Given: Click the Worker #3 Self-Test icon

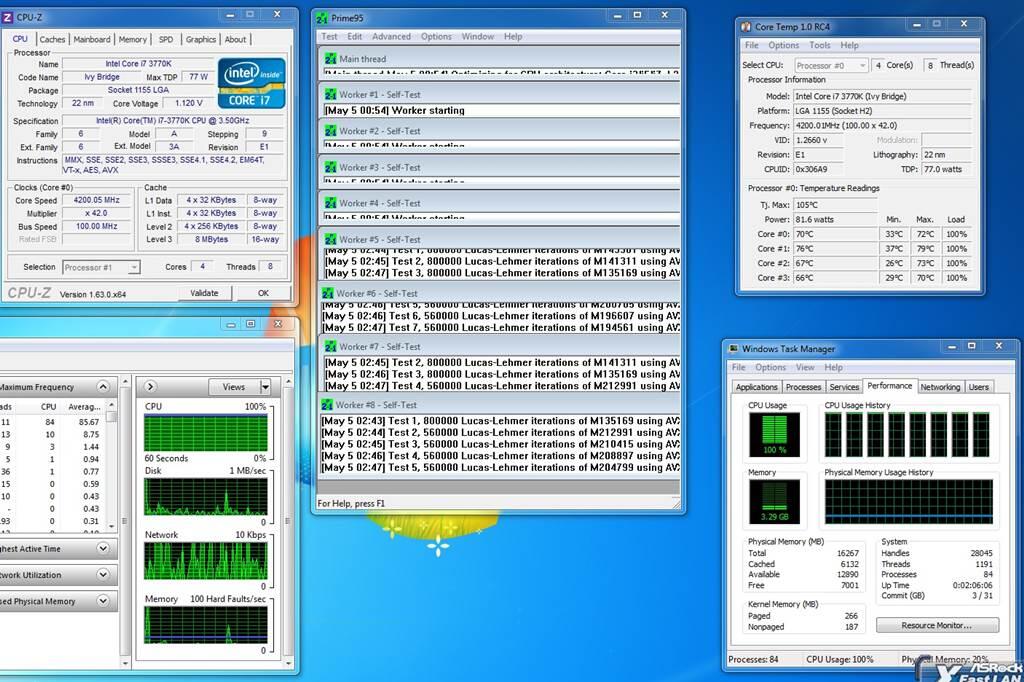Looking at the screenshot, I should pos(330,168).
